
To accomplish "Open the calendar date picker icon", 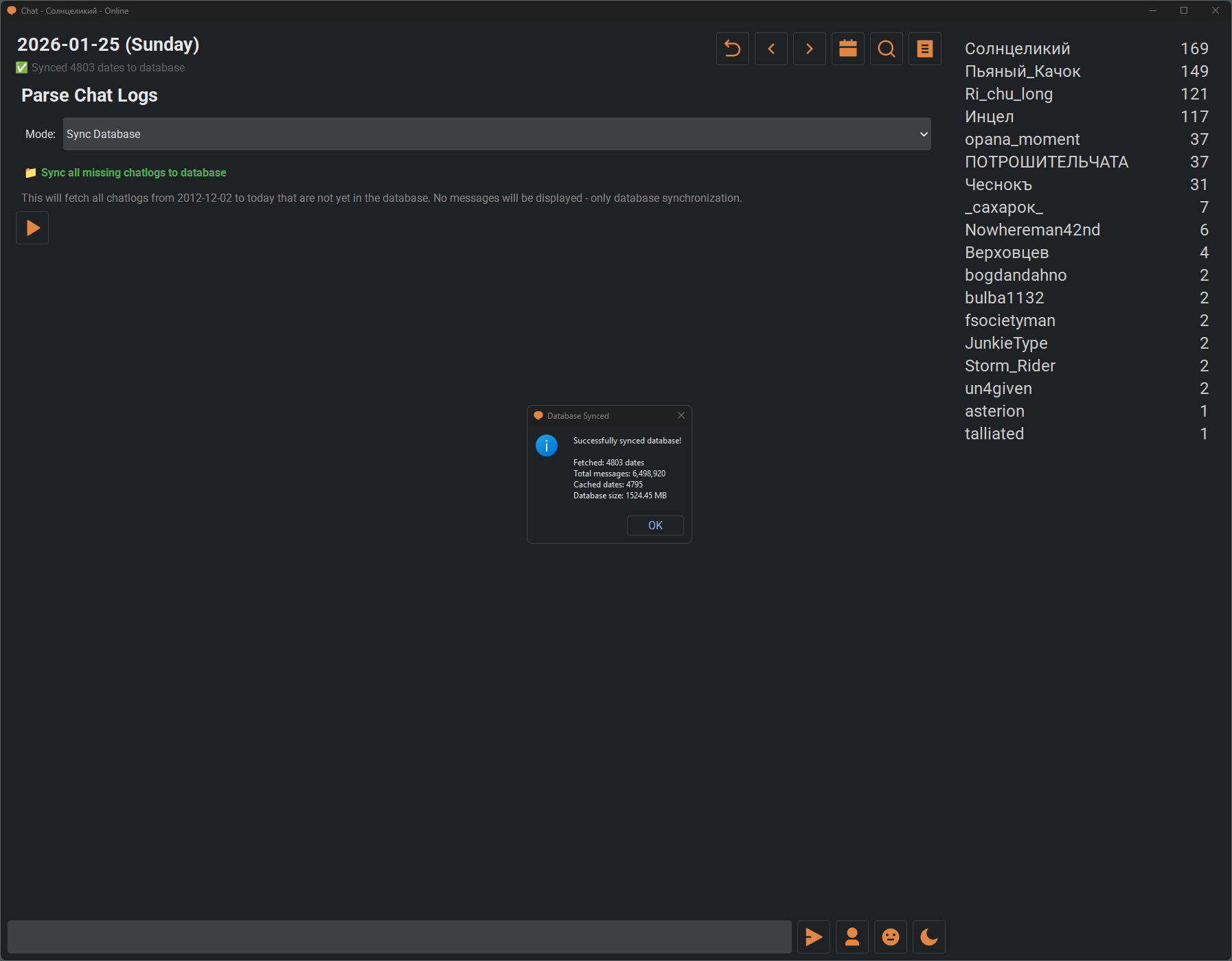I will coord(848,49).
